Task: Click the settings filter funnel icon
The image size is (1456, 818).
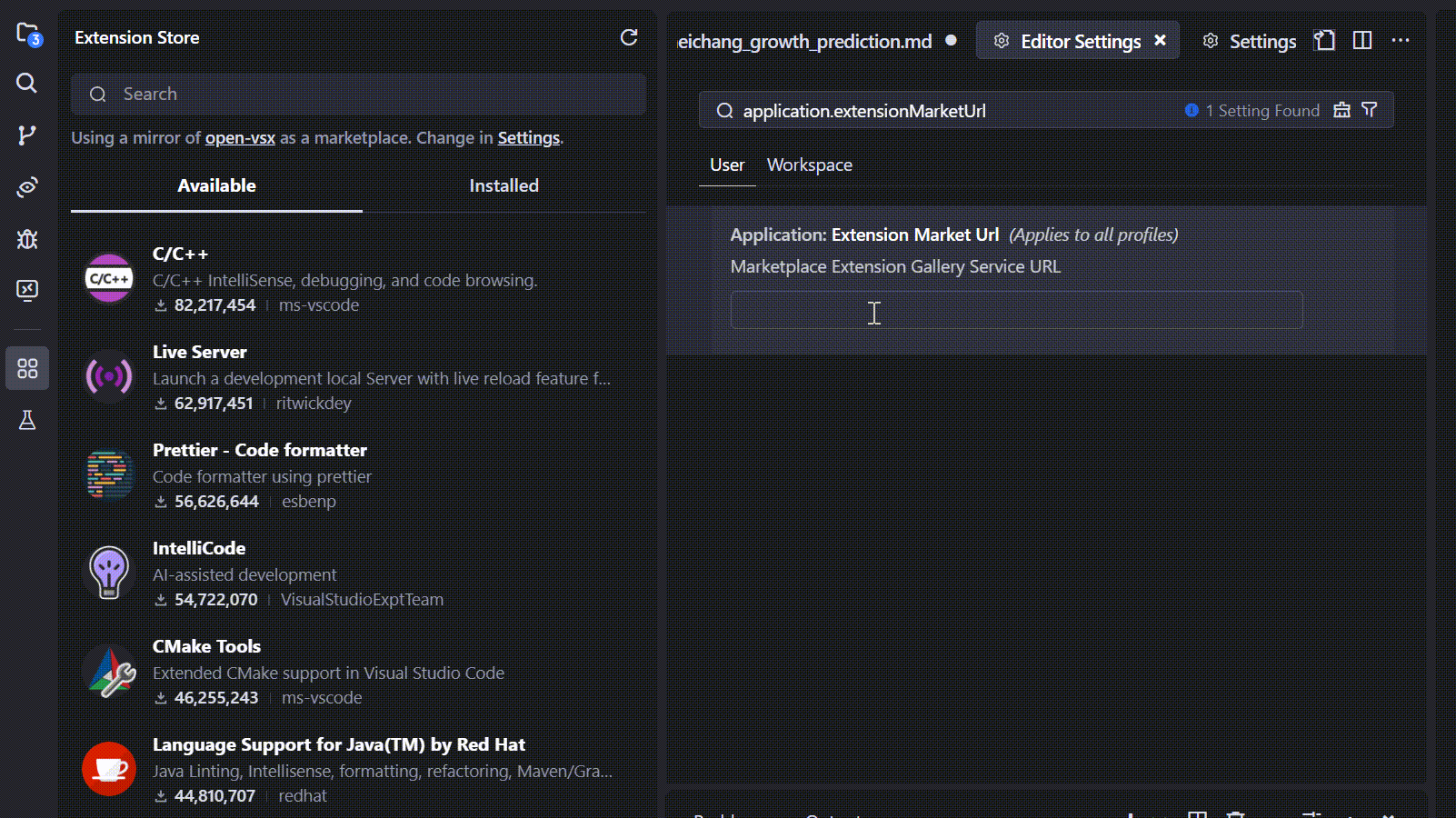Action: pyautogui.click(x=1370, y=111)
